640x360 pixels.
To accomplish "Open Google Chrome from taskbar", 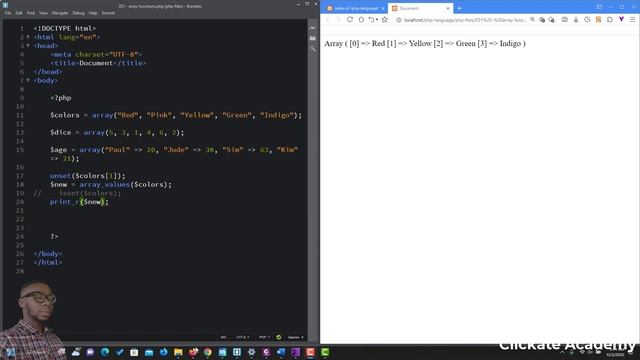I will pos(208,352).
